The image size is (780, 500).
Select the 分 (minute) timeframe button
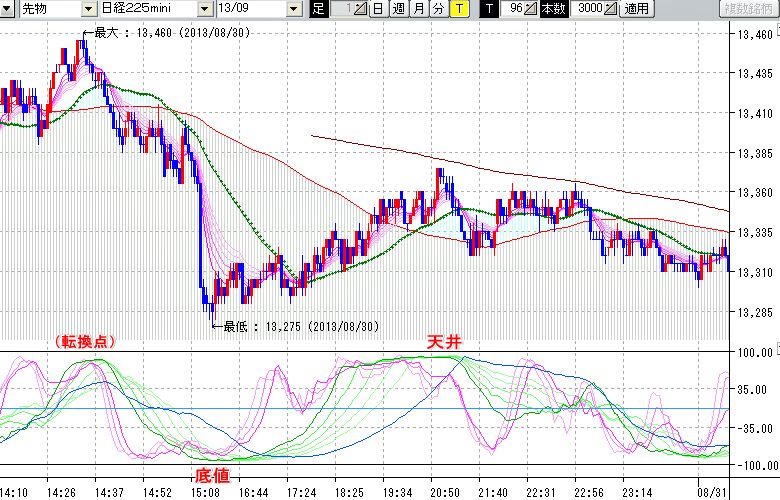pos(437,9)
